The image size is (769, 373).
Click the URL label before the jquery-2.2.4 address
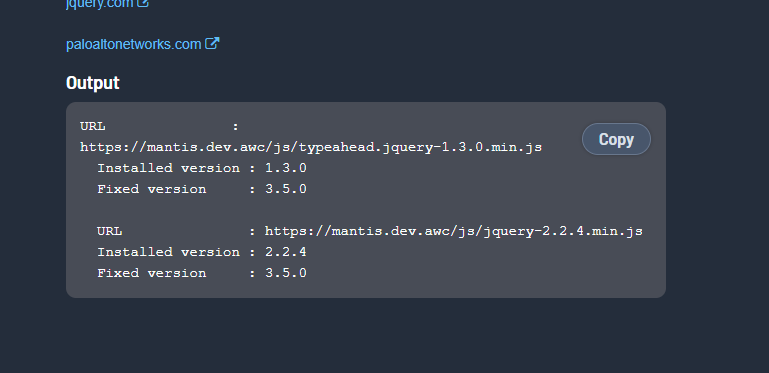109,231
